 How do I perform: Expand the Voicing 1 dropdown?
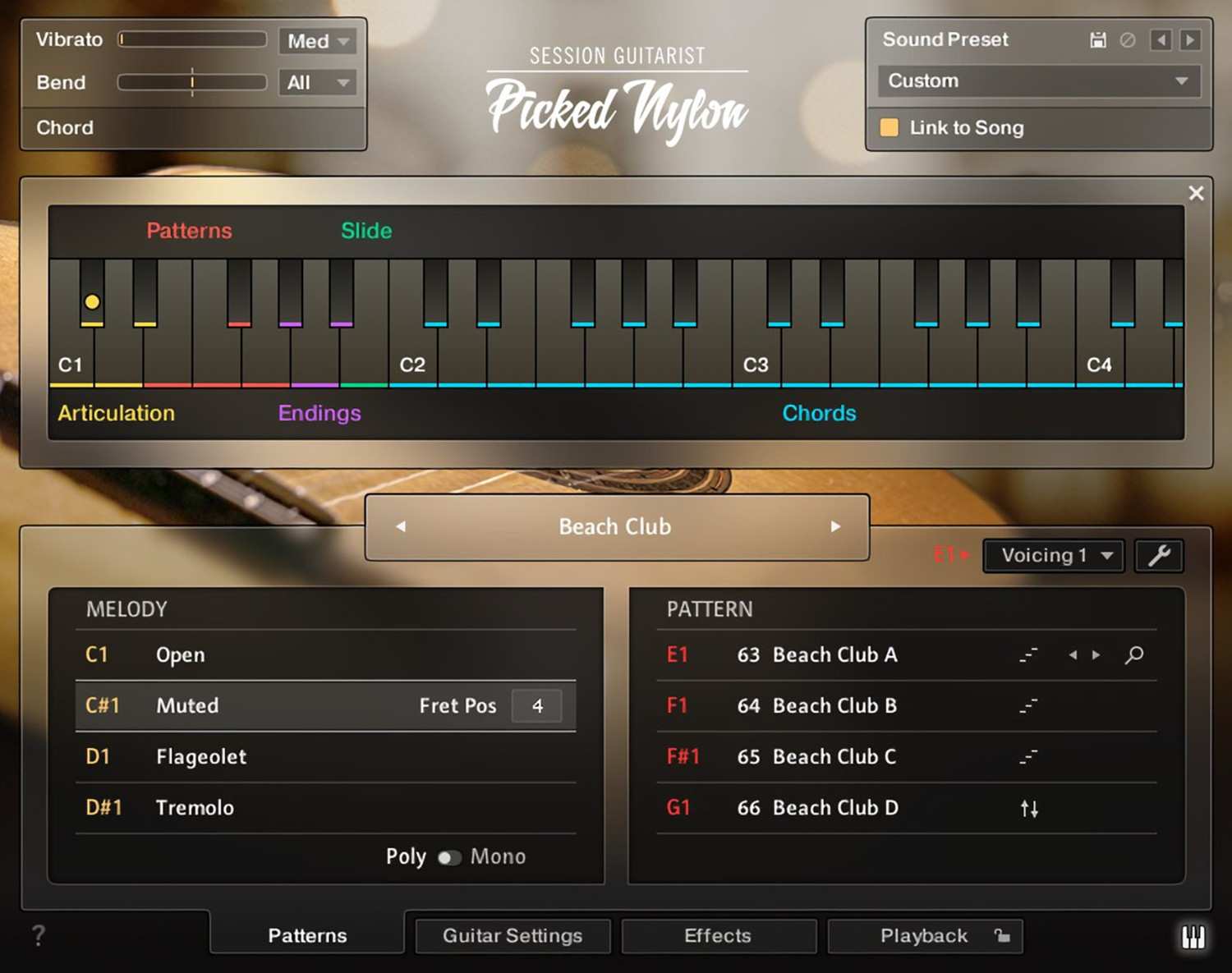pyautogui.click(x=1054, y=556)
